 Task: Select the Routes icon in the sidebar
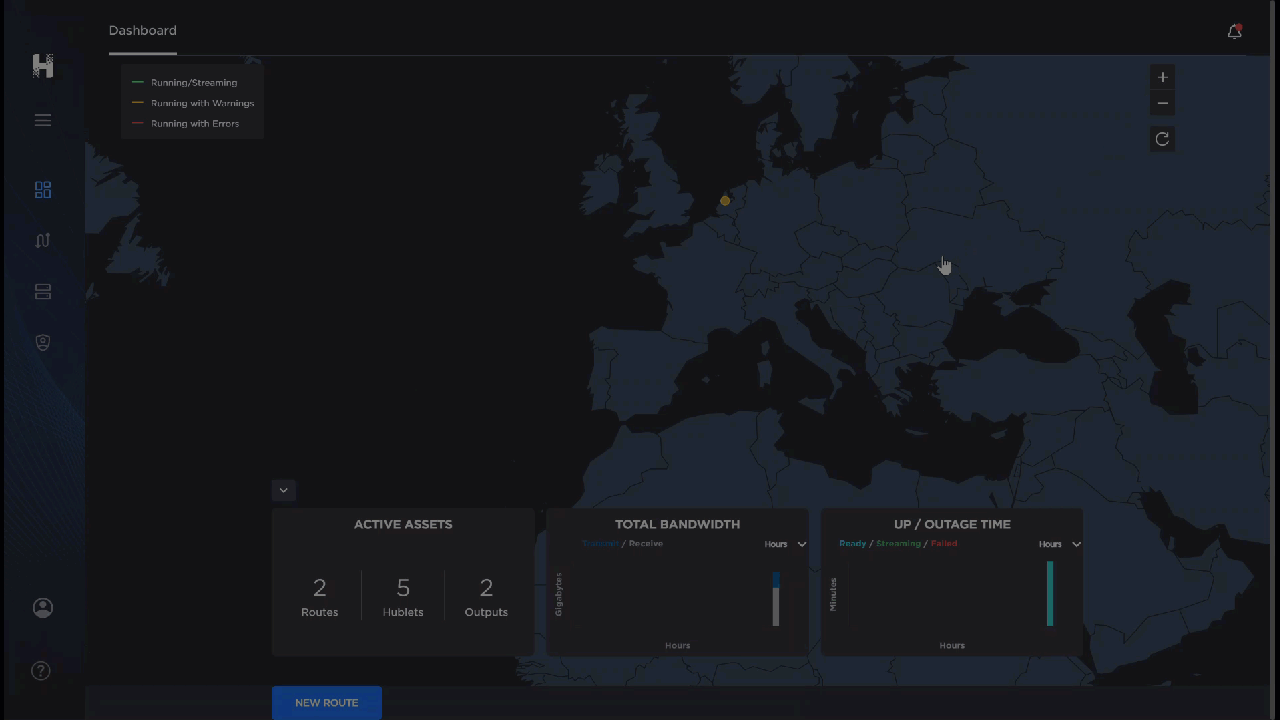tap(42, 240)
